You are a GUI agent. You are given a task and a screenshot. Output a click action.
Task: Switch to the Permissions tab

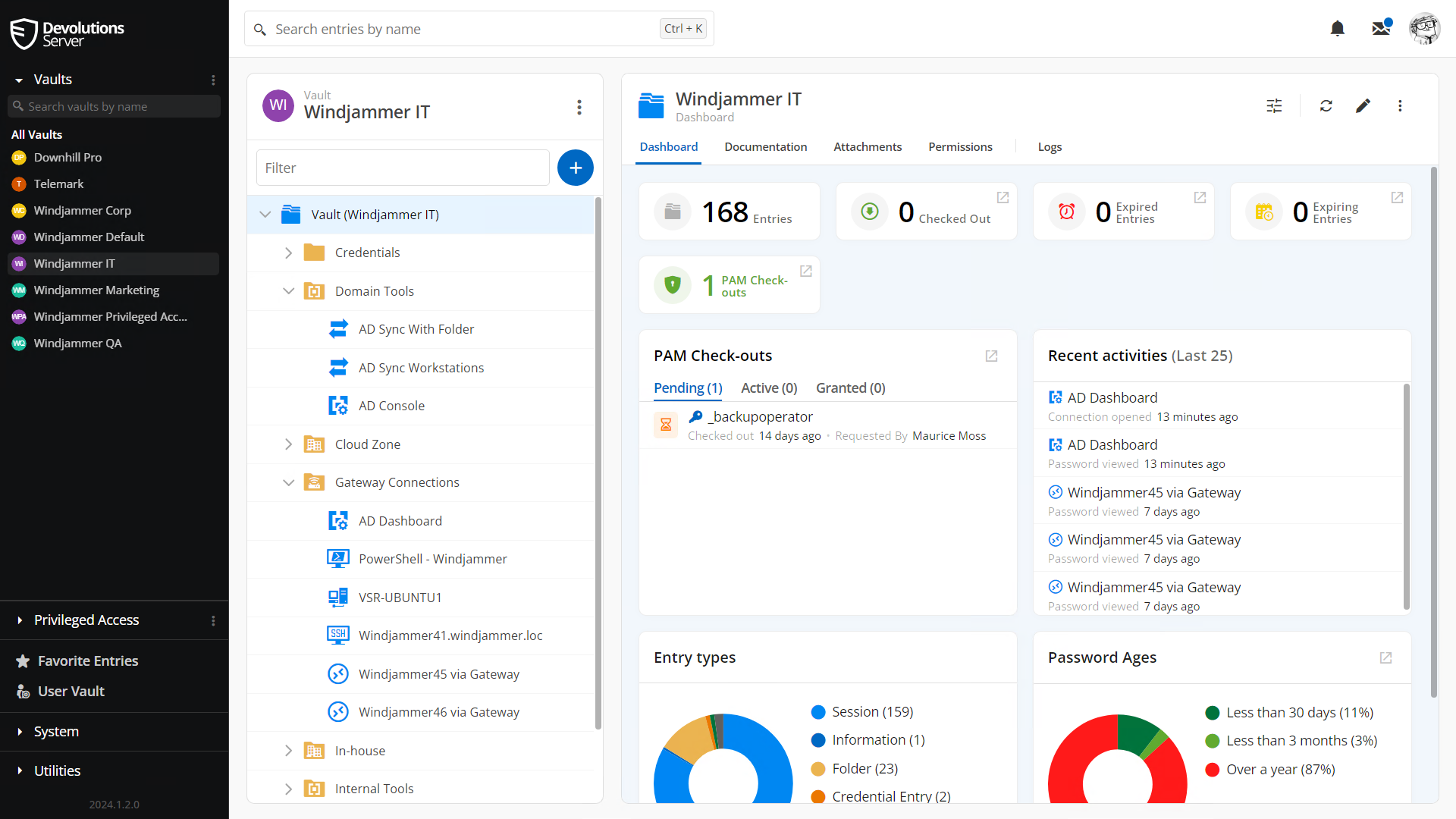[x=960, y=147]
